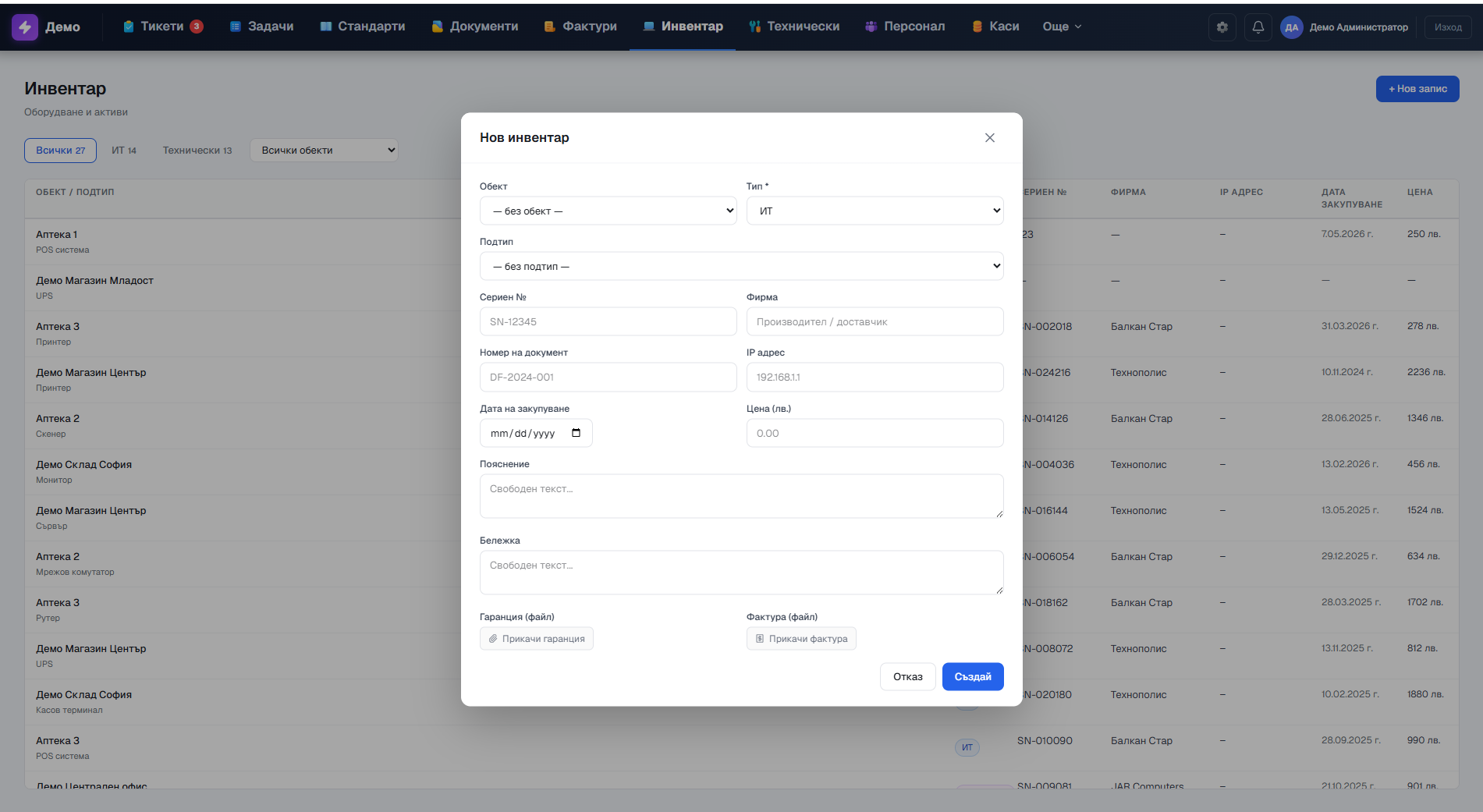Screen dimensions: 1483x812
Task: Click the IP АДРЕС column header
Action: pos(1241,192)
